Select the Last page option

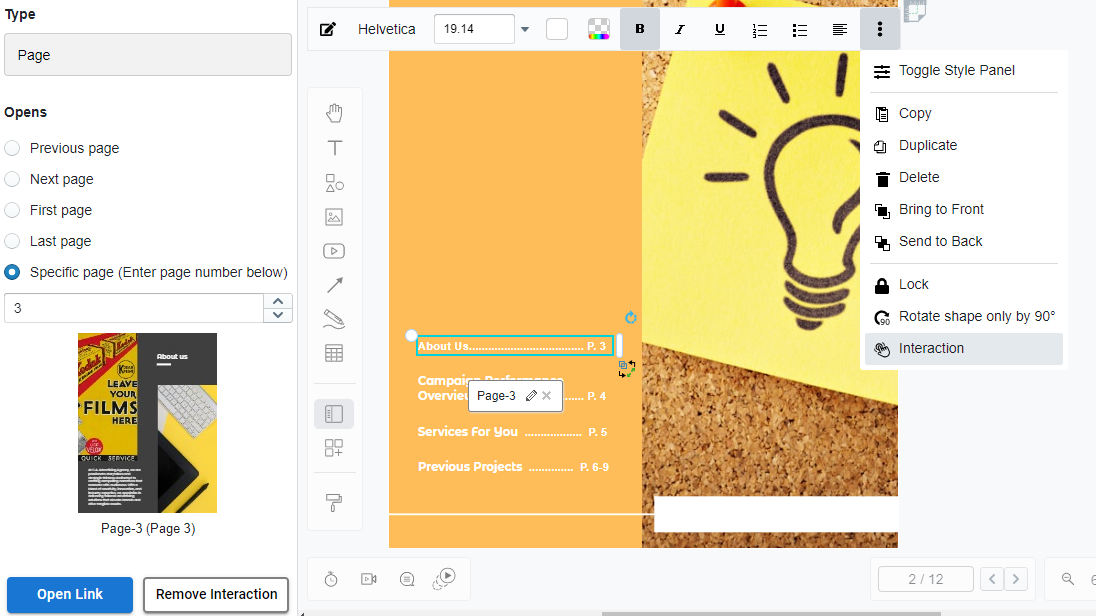(x=12, y=241)
